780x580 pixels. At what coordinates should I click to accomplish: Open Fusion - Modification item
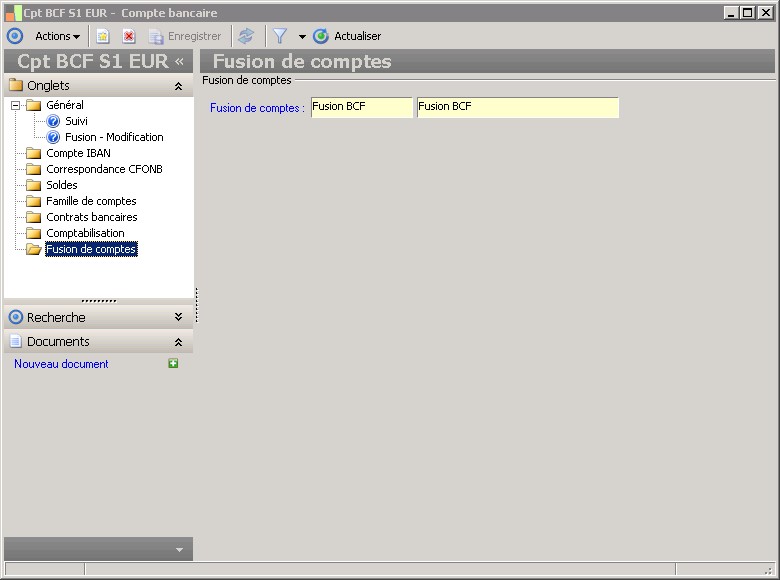pos(114,137)
